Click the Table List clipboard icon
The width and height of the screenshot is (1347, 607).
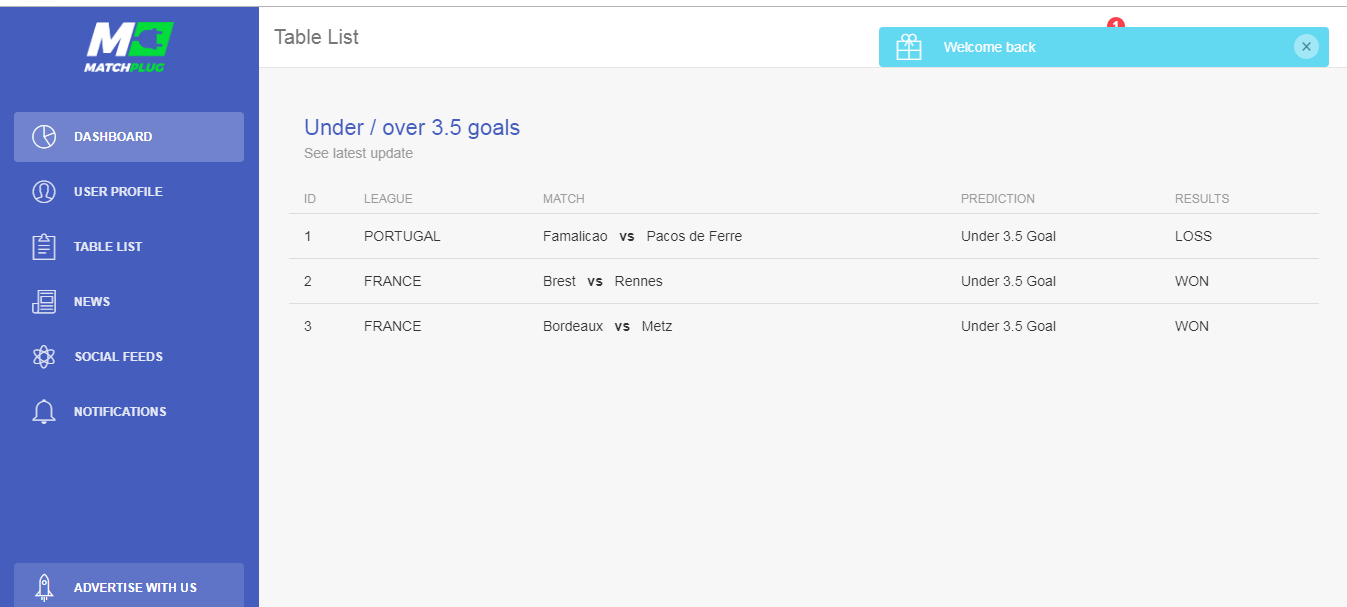click(44, 247)
